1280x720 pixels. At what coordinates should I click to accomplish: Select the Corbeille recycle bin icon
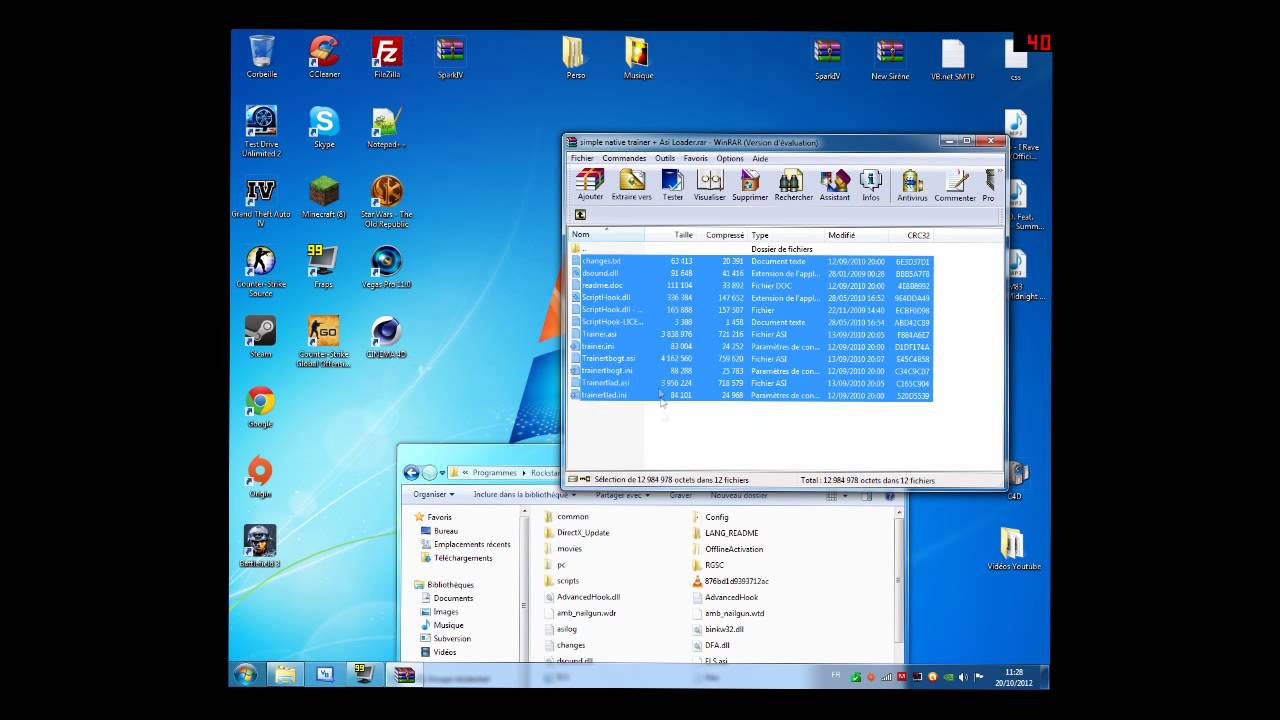262,57
